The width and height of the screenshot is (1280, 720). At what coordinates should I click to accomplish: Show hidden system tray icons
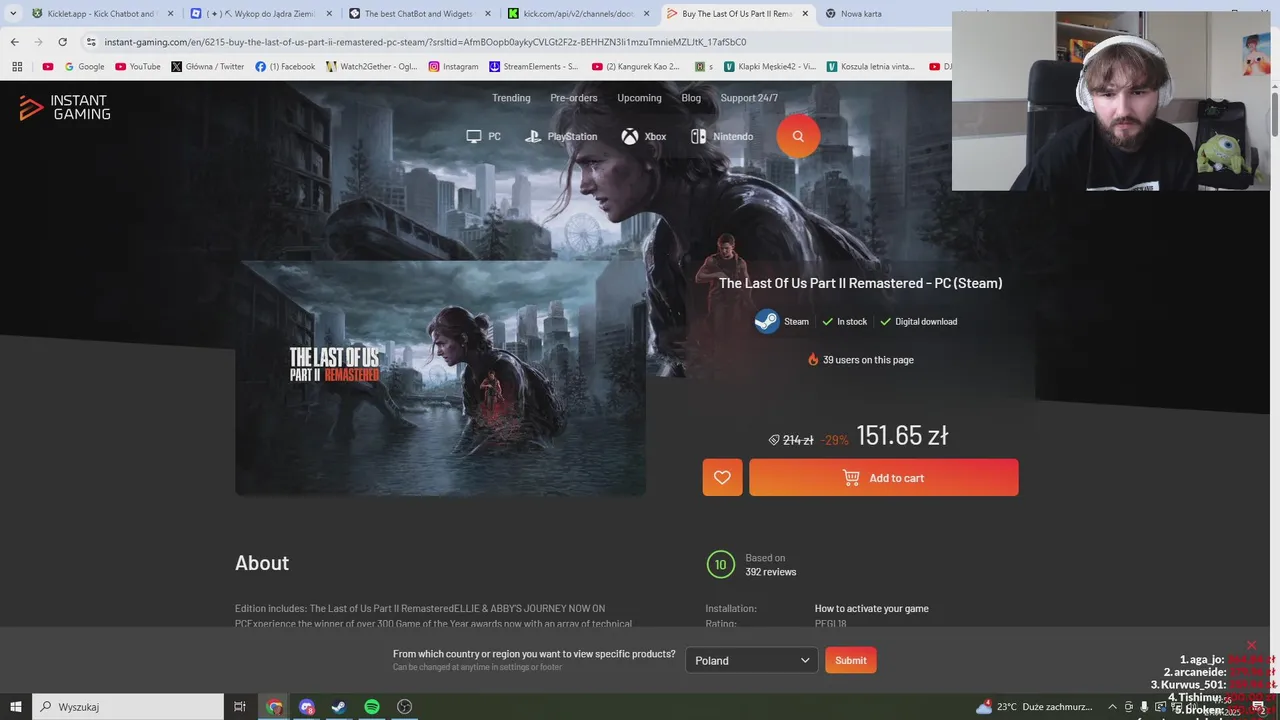point(1112,707)
